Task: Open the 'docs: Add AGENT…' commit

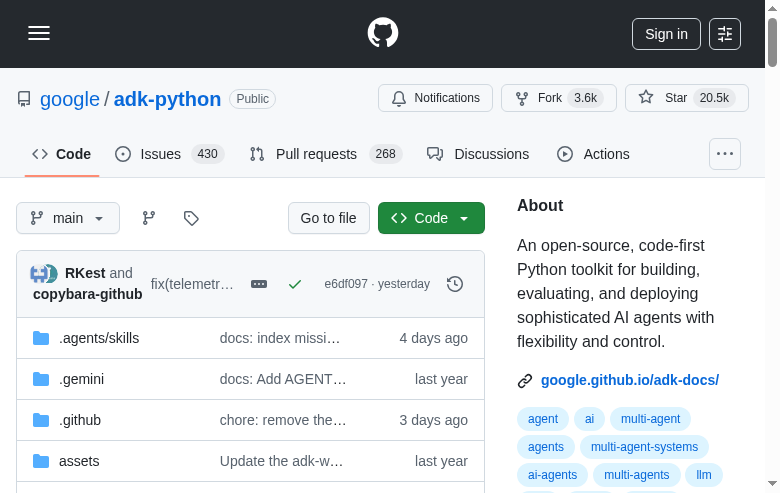Action: tap(283, 379)
